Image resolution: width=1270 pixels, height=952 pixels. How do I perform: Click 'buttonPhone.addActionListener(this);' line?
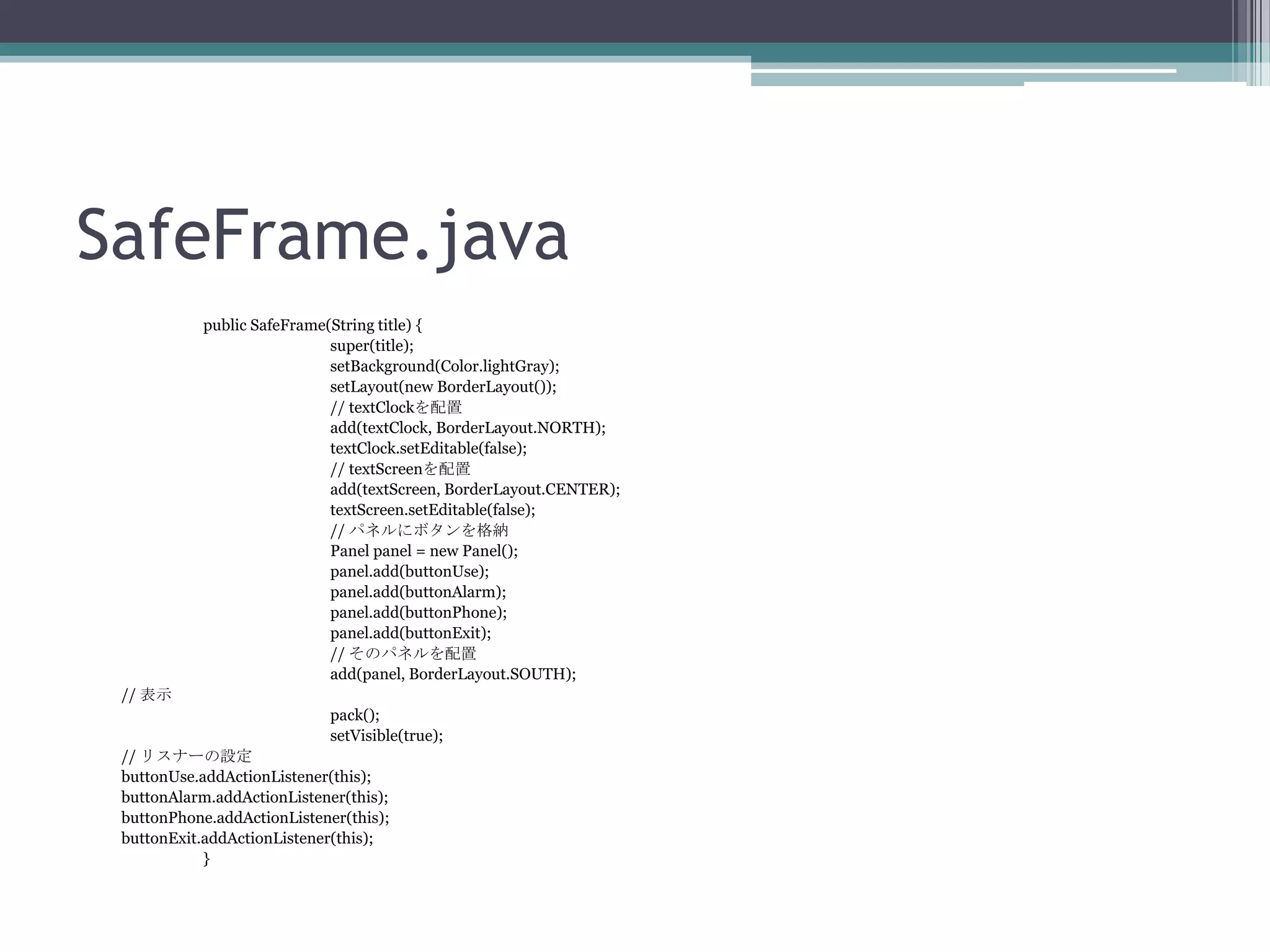click(255, 818)
